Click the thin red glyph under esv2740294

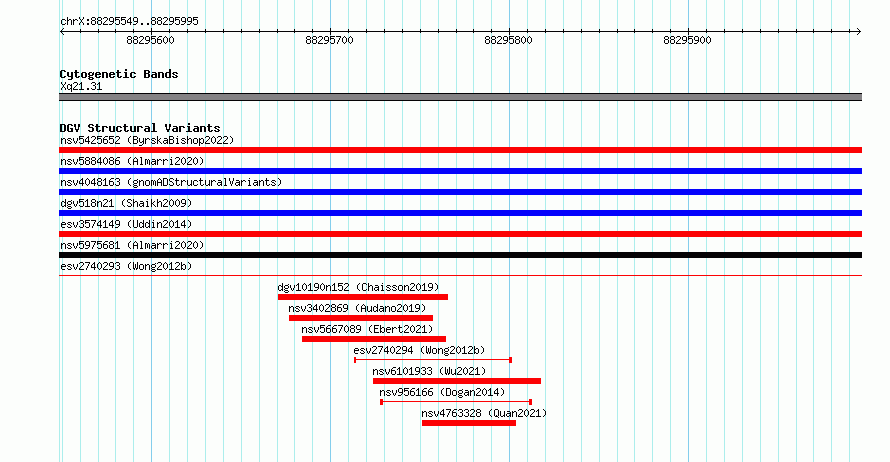433,360
